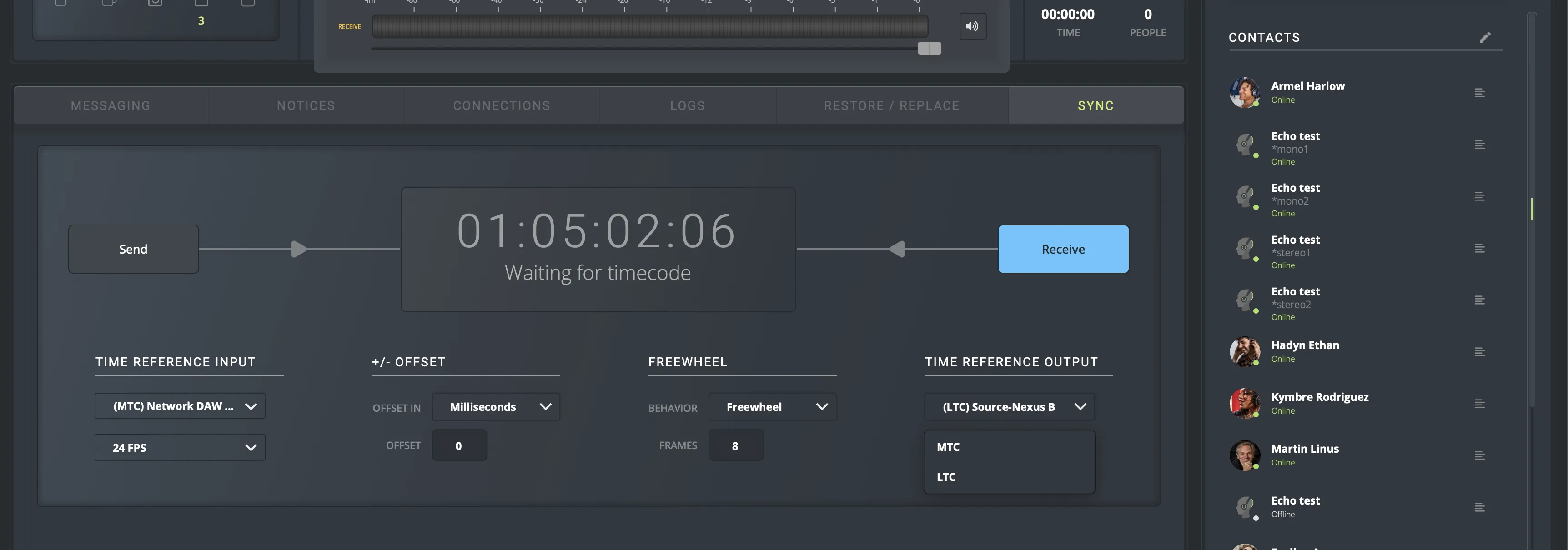Click Kymbre Rodriguez's profile photo

coord(1245,403)
